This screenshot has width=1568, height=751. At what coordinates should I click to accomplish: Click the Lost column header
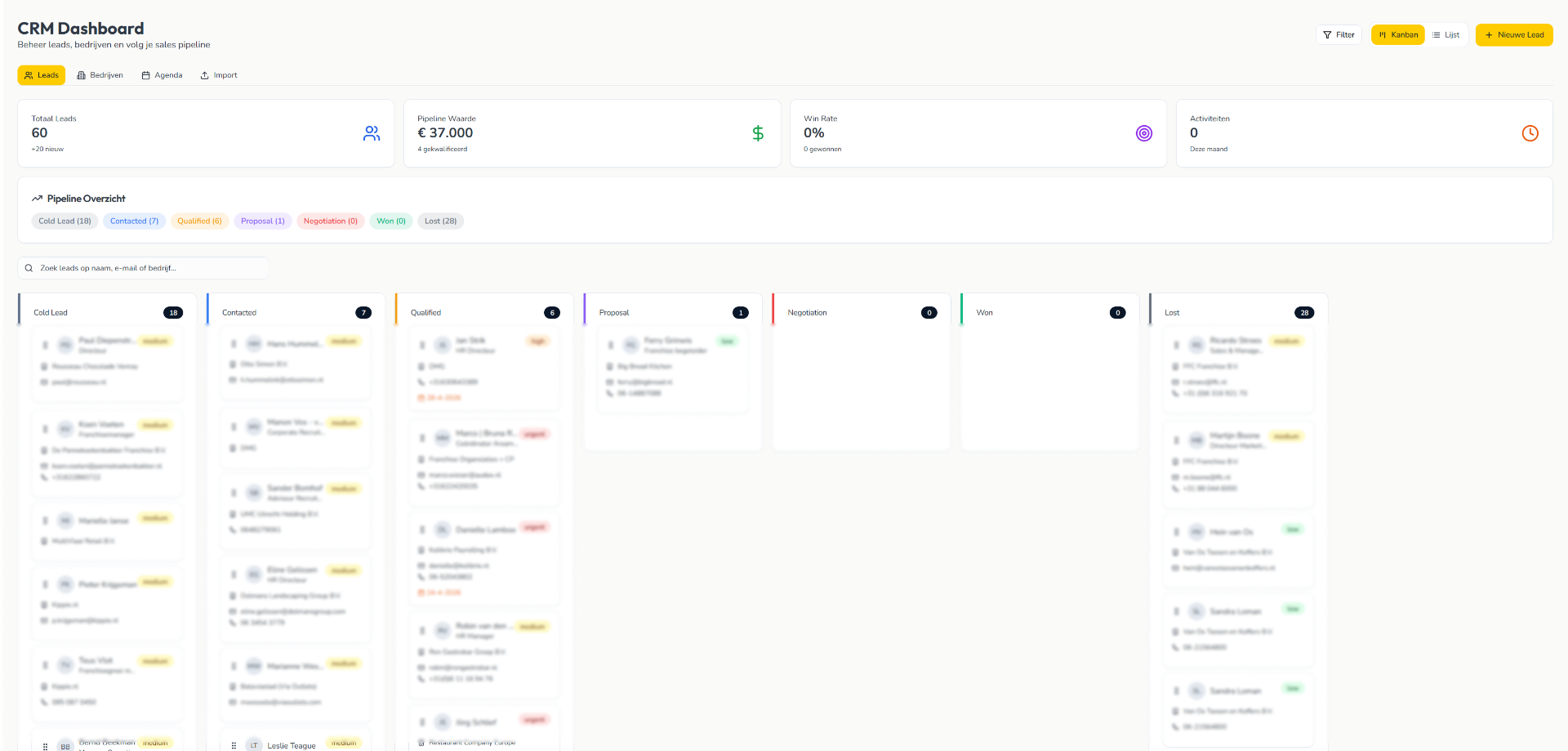(1172, 313)
